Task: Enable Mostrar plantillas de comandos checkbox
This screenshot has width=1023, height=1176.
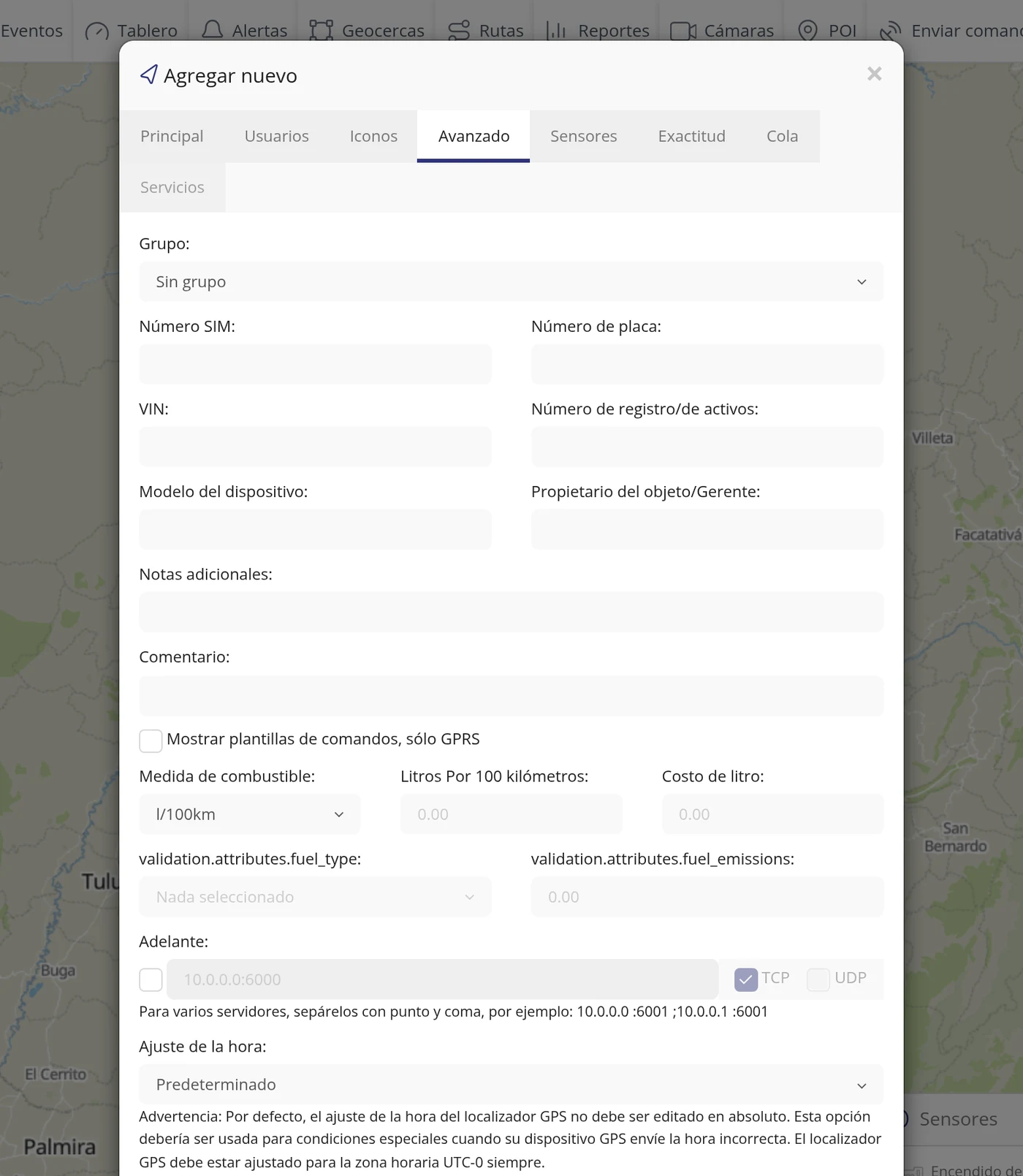Action: coord(151,740)
